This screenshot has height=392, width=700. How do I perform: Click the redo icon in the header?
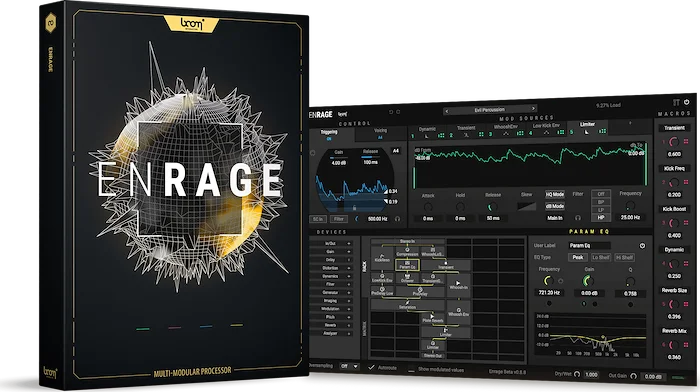tap(398, 112)
